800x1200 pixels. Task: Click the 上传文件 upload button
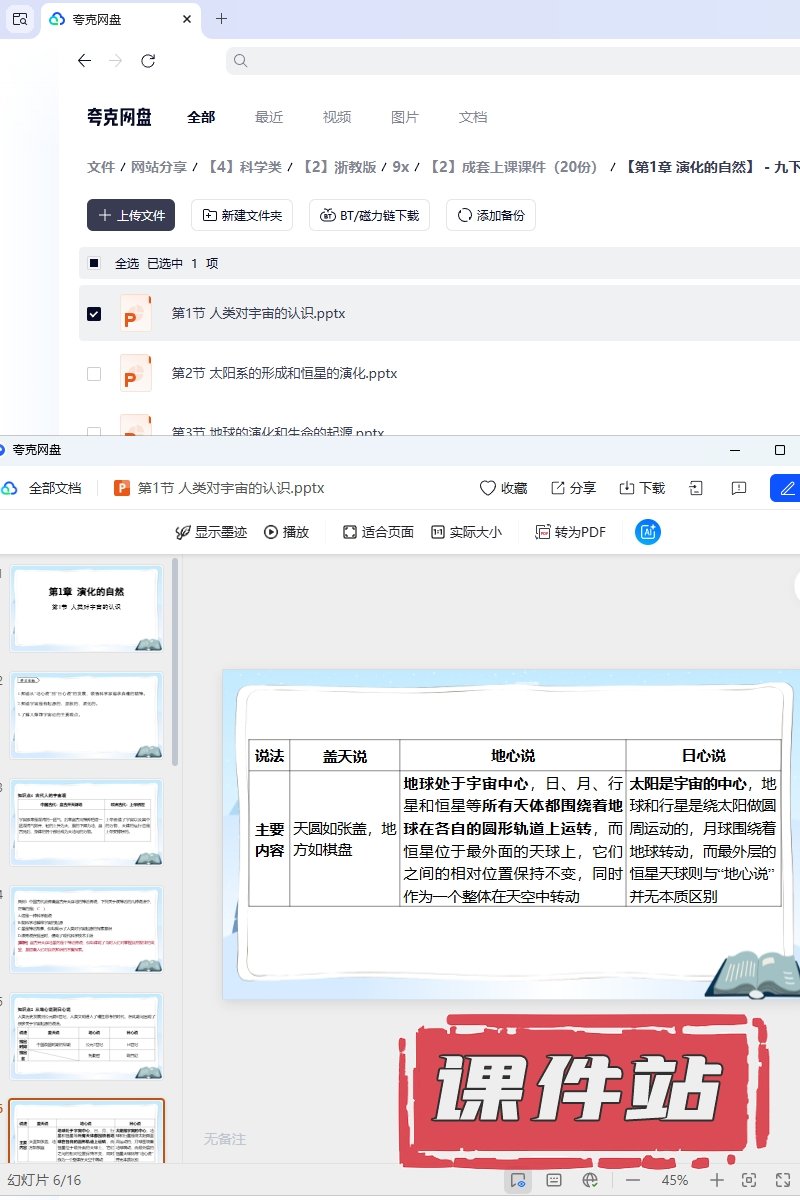pos(131,215)
